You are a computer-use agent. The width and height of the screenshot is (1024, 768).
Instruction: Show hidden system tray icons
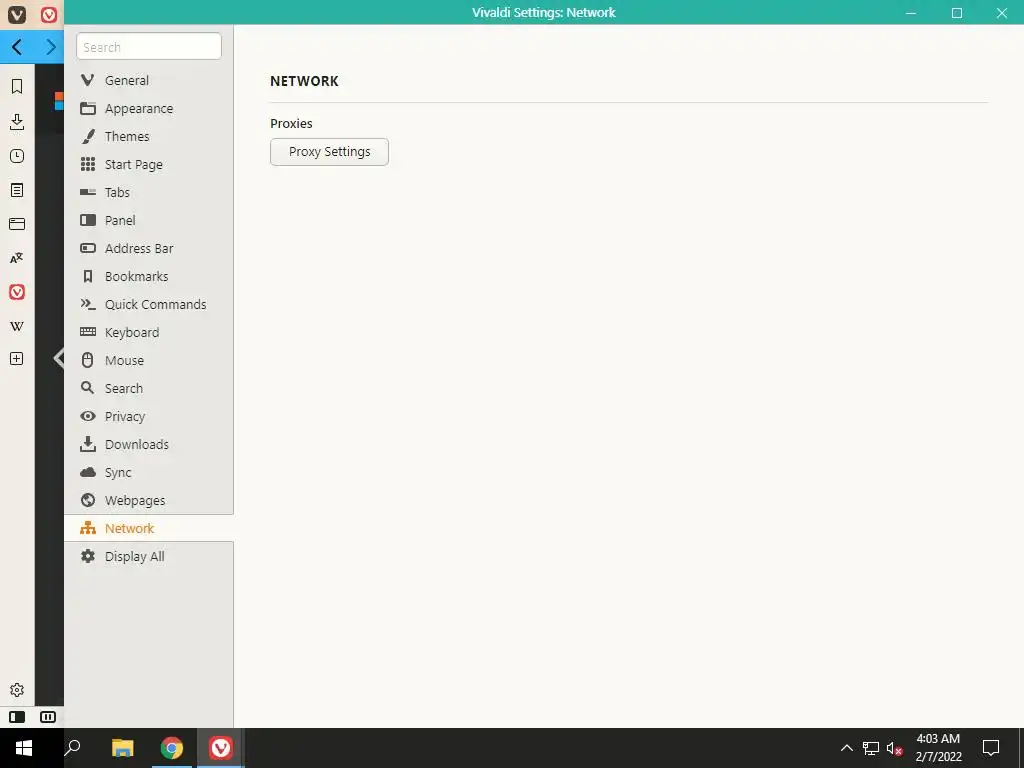point(846,748)
